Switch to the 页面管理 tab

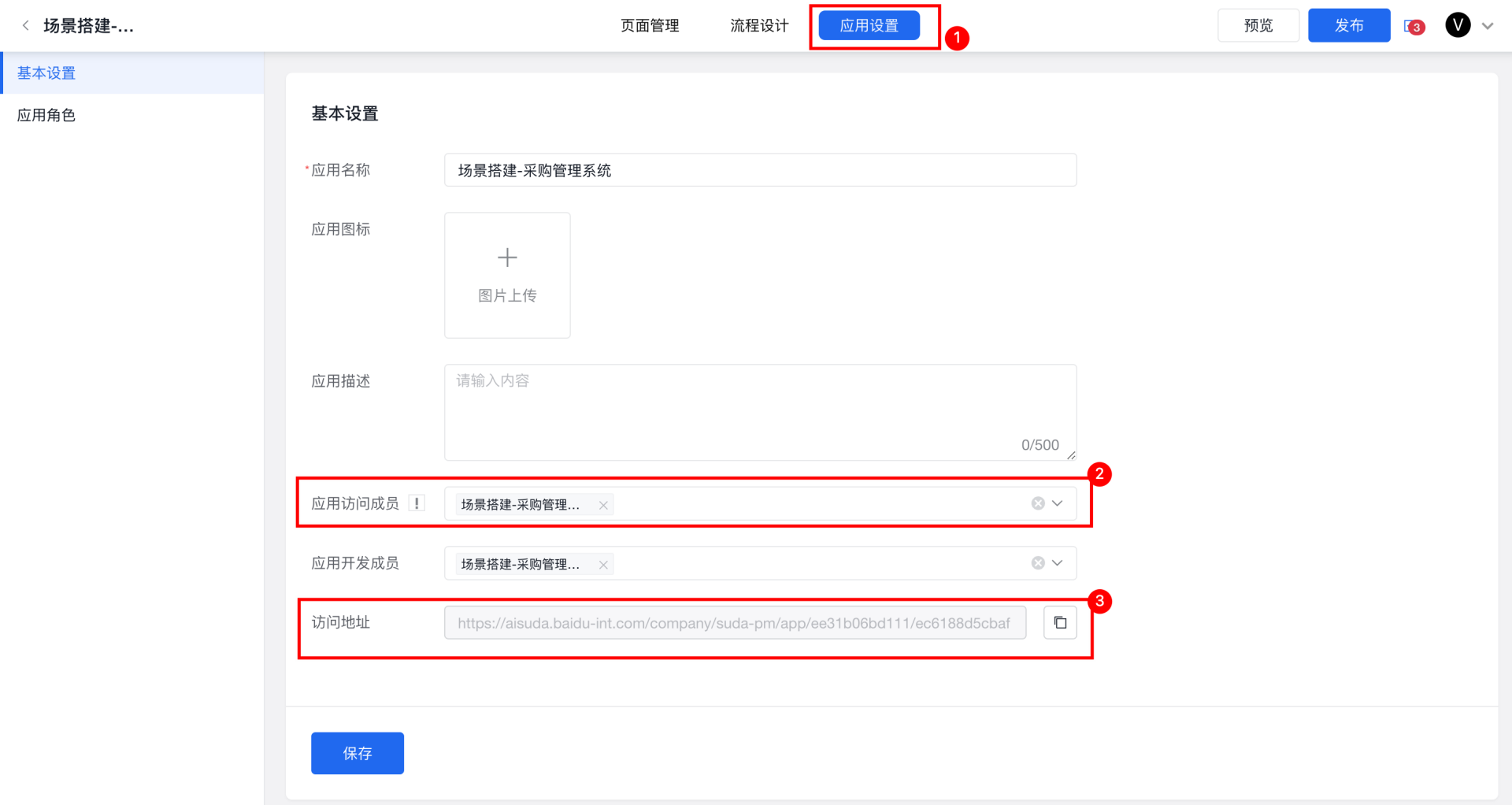tap(650, 26)
